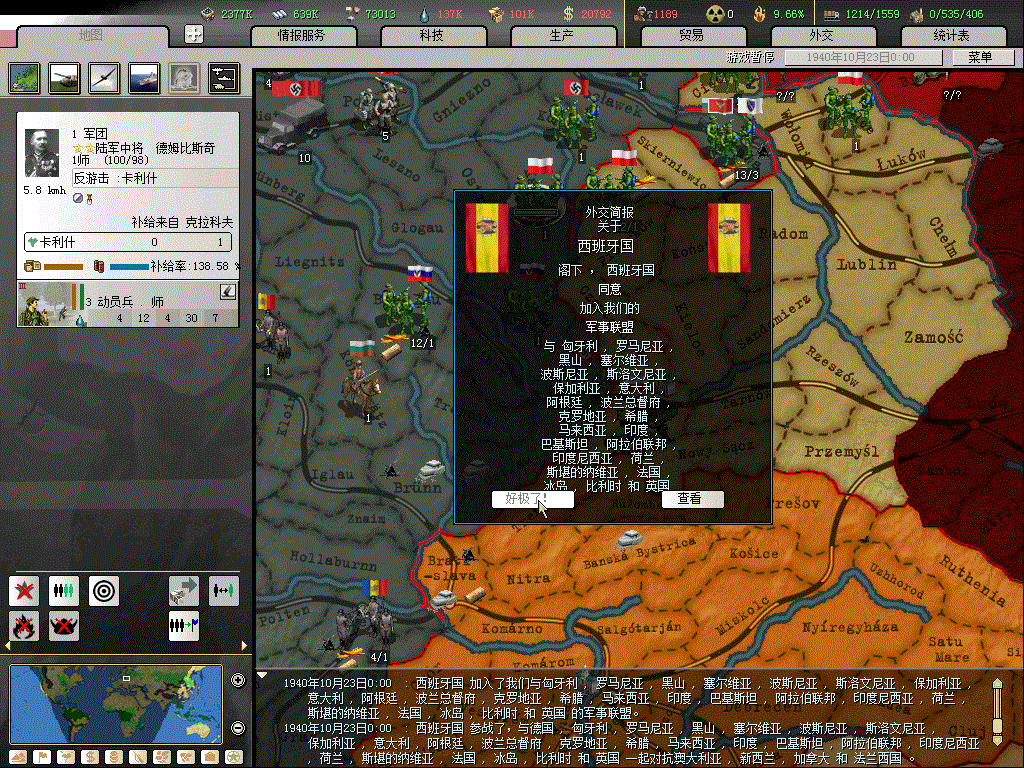Screen dimensions: 1024x768
Task: Open the naval units ship icon
Action: pos(144,78)
